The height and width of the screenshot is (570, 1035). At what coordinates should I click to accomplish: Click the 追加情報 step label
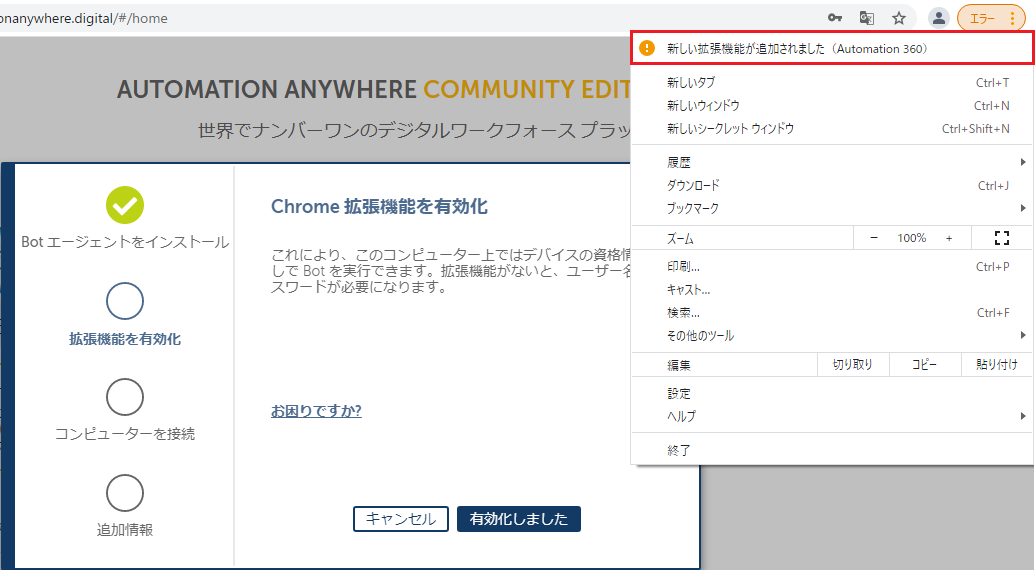tap(125, 530)
